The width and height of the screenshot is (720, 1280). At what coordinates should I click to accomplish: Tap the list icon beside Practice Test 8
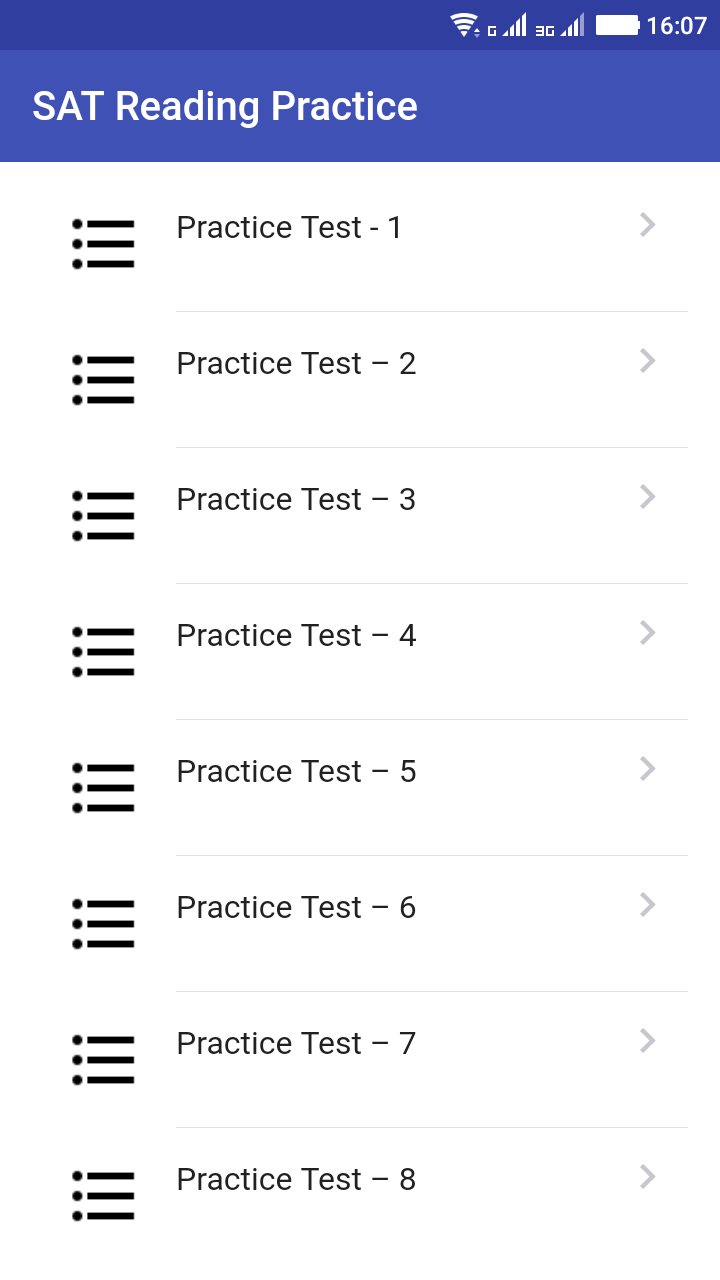pos(103,1196)
